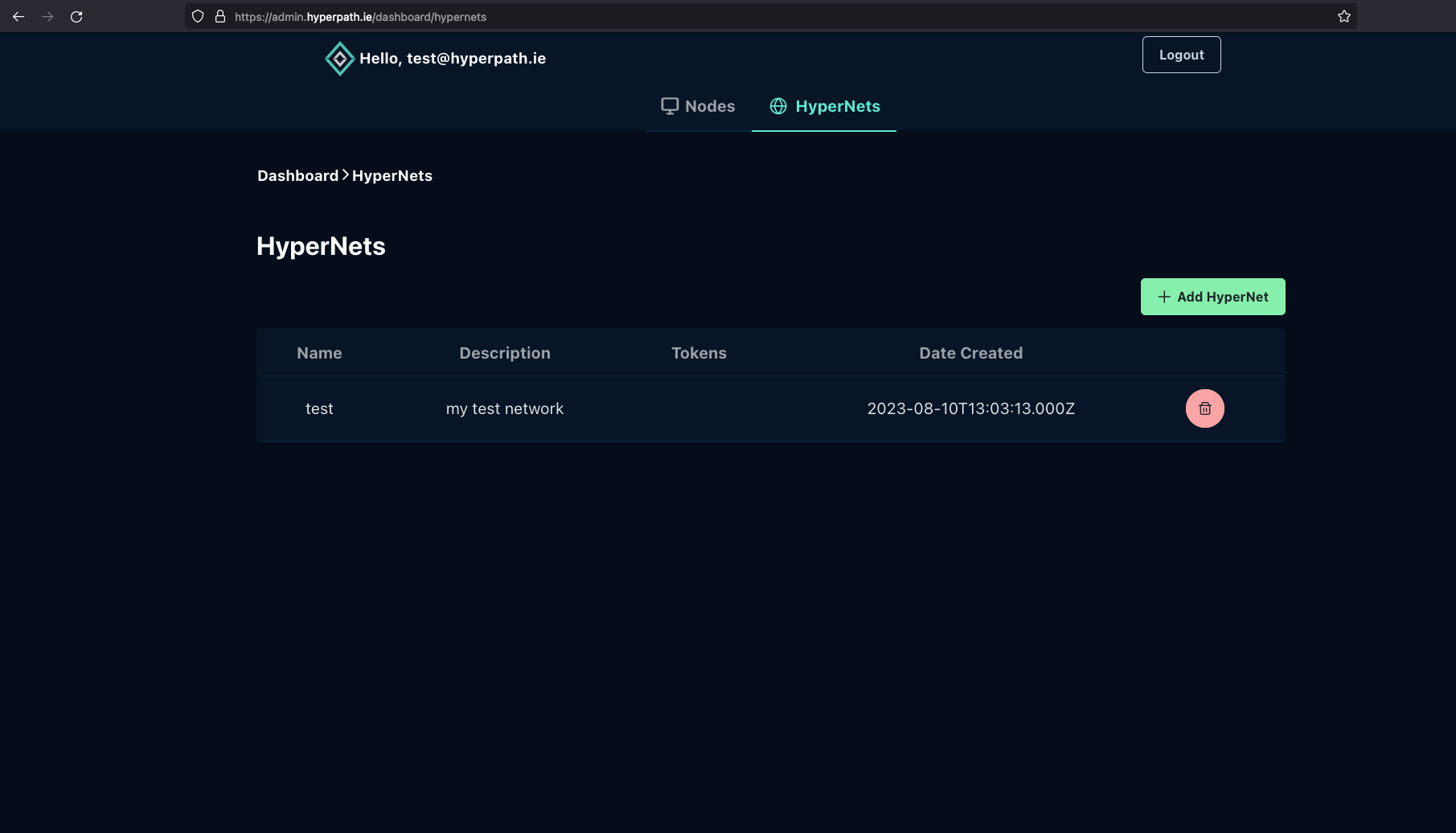Click the Date Created column header
1456x833 pixels.
point(970,353)
